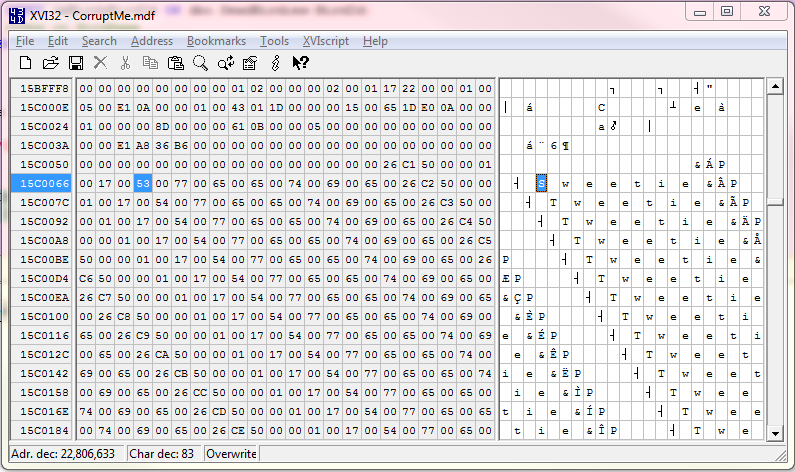Open the XVIscript menu
The image size is (795, 472).
[x=325, y=41]
